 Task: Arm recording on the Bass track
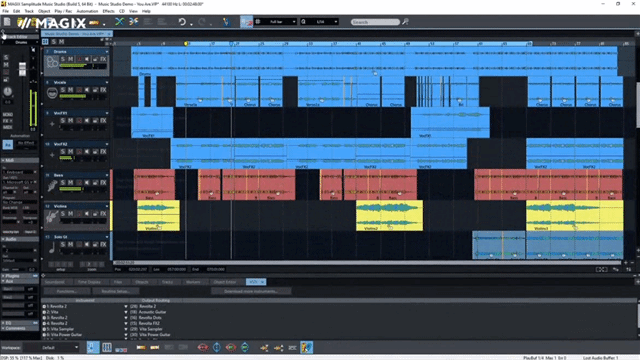79,182
